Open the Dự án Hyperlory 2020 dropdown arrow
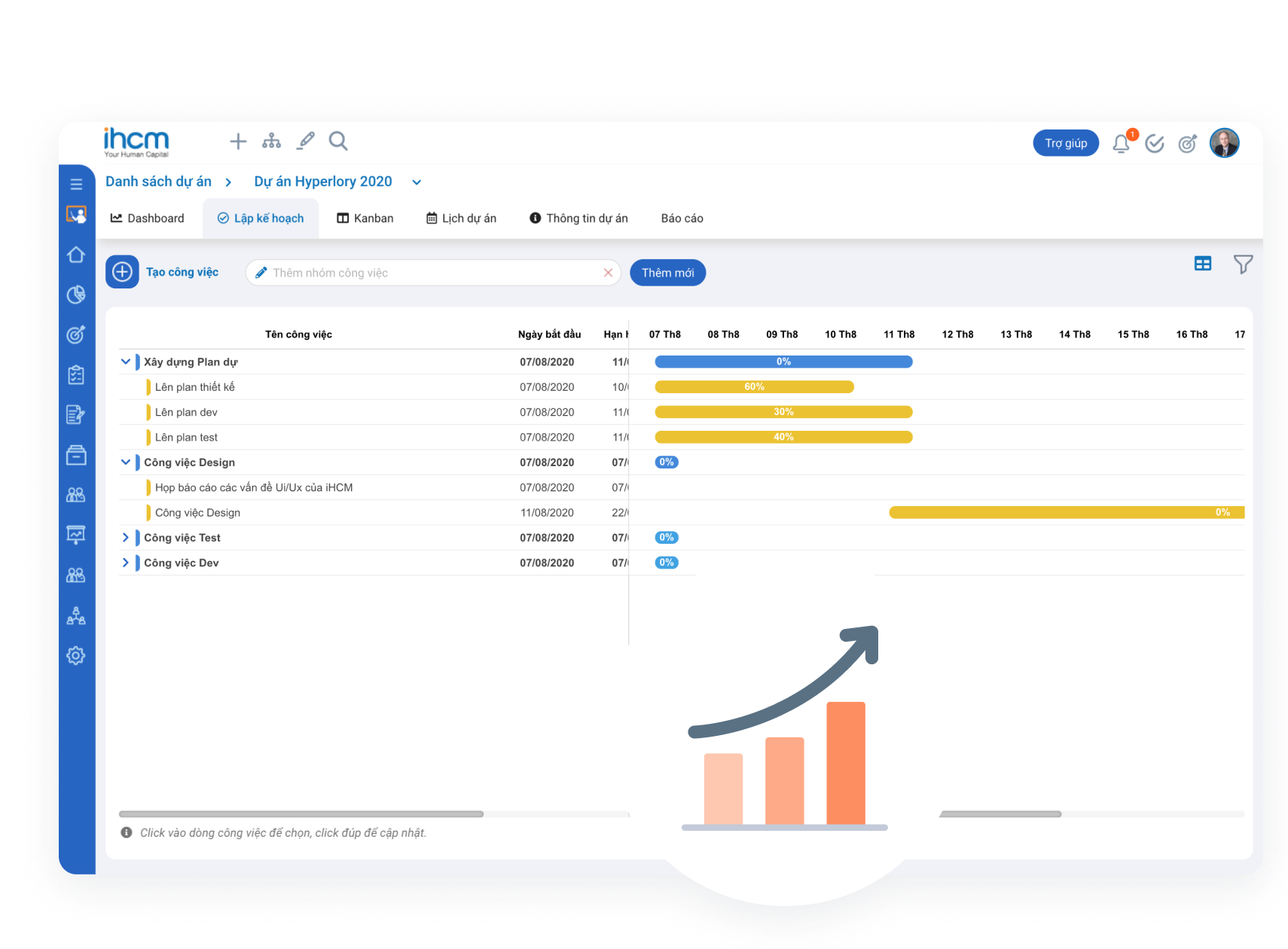Viewport: 1288px width, 949px height. point(417,182)
